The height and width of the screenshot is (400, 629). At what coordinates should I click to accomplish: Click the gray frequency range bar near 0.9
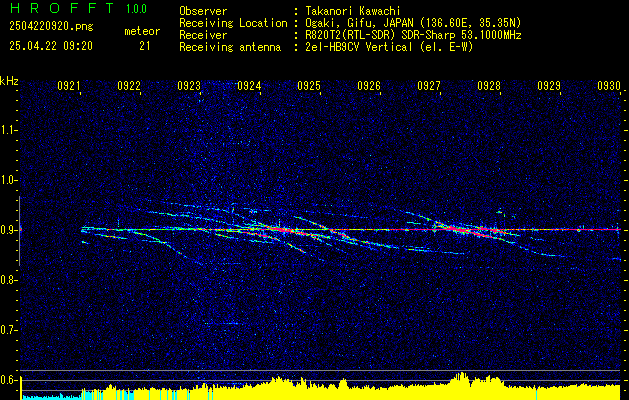click(x=19, y=231)
